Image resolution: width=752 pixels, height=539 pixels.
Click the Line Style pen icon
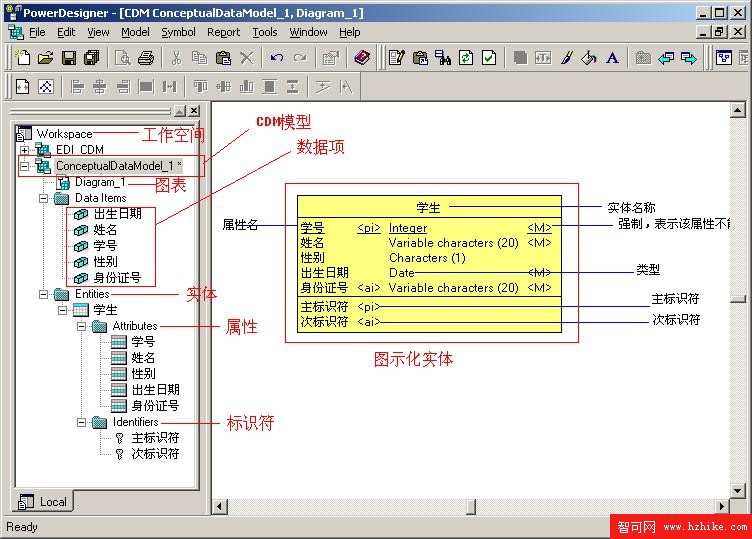[x=566, y=58]
